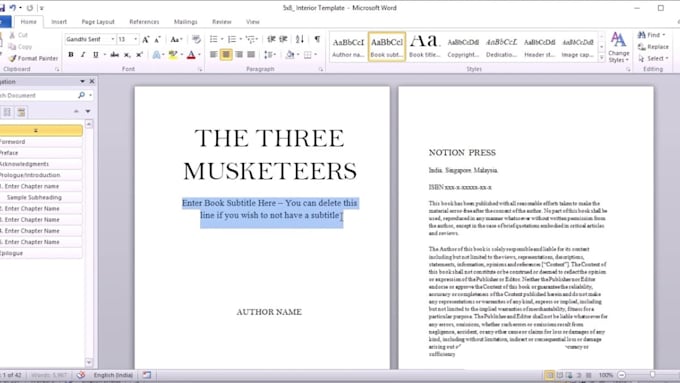680x383 pixels.
Task: Apply the Author name style
Action: (x=348, y=46)
